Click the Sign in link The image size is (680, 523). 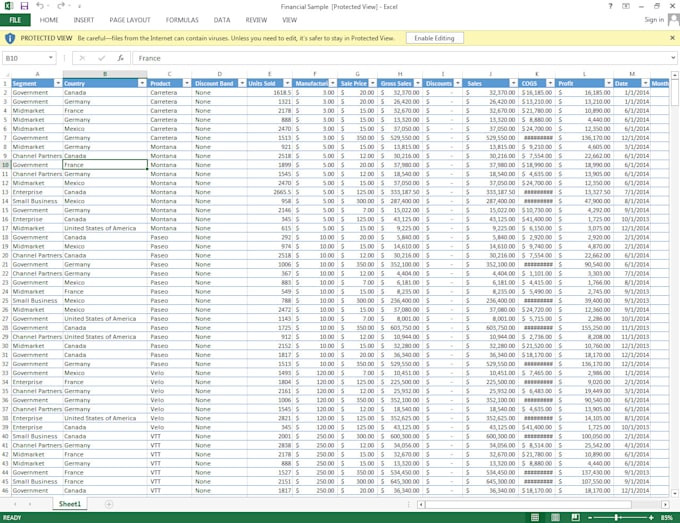coord(654,20)
